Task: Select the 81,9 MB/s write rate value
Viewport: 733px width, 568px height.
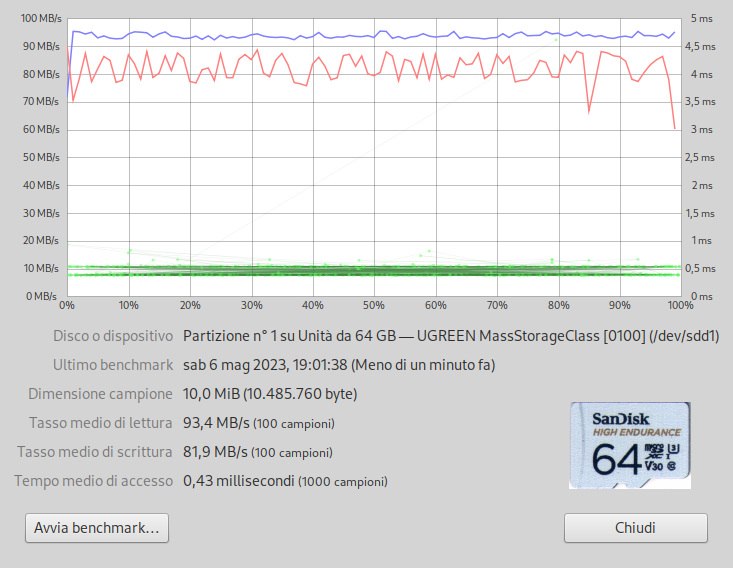Action: [215, 452]
